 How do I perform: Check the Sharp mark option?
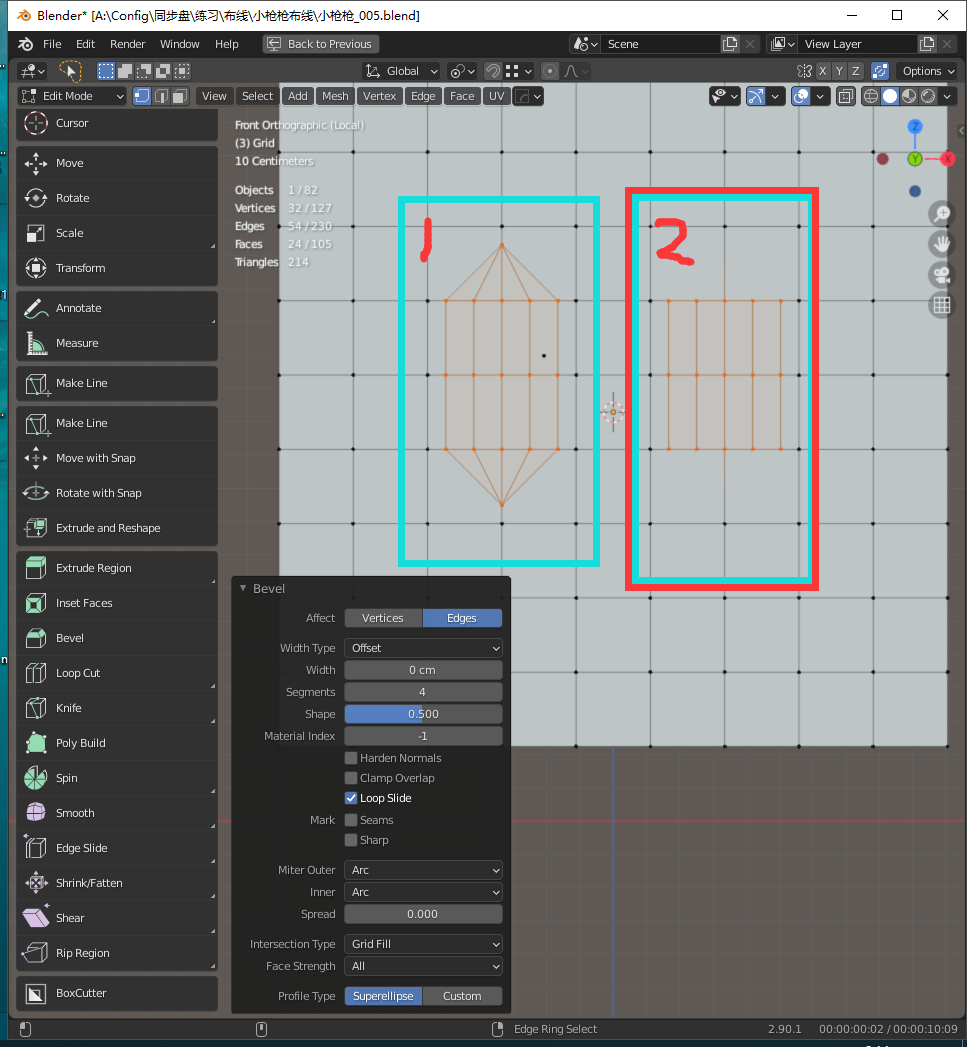tap(351, 840)
